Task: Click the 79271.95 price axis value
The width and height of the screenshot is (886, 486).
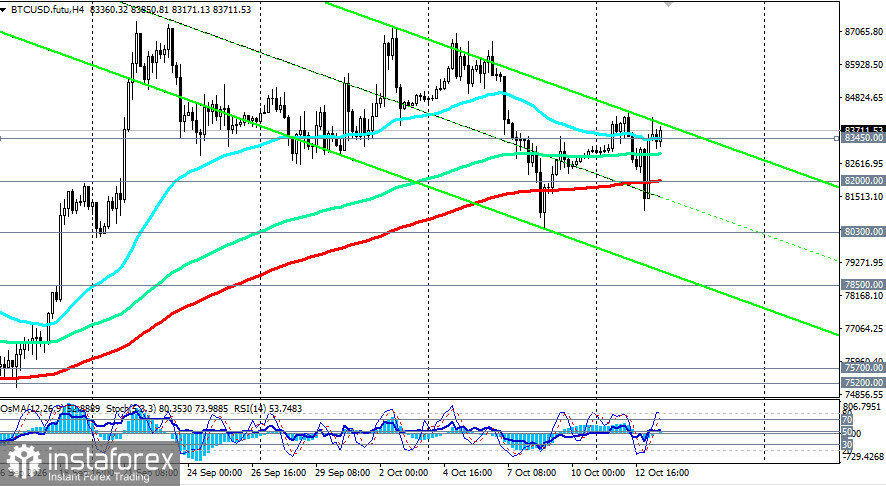Action: click(863, 263)
